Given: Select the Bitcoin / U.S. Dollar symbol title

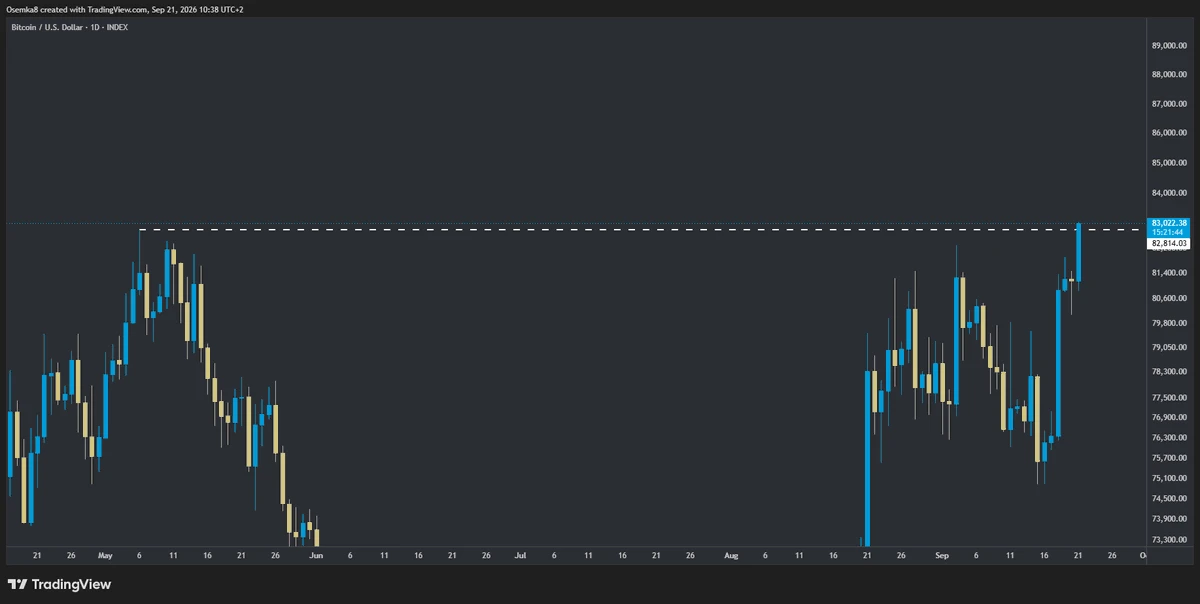Looking at the screenshot, I should pyautogui.click(x=47, y=27).
